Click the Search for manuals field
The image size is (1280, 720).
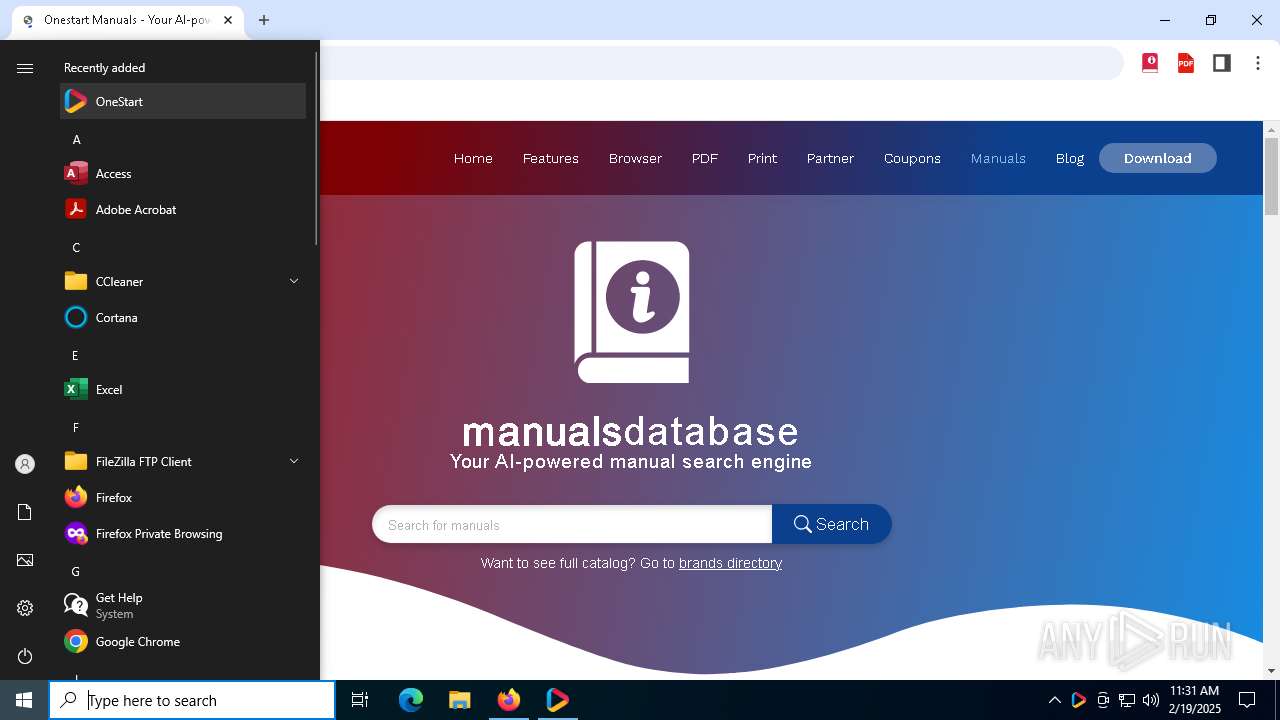[x=572, y=524]
